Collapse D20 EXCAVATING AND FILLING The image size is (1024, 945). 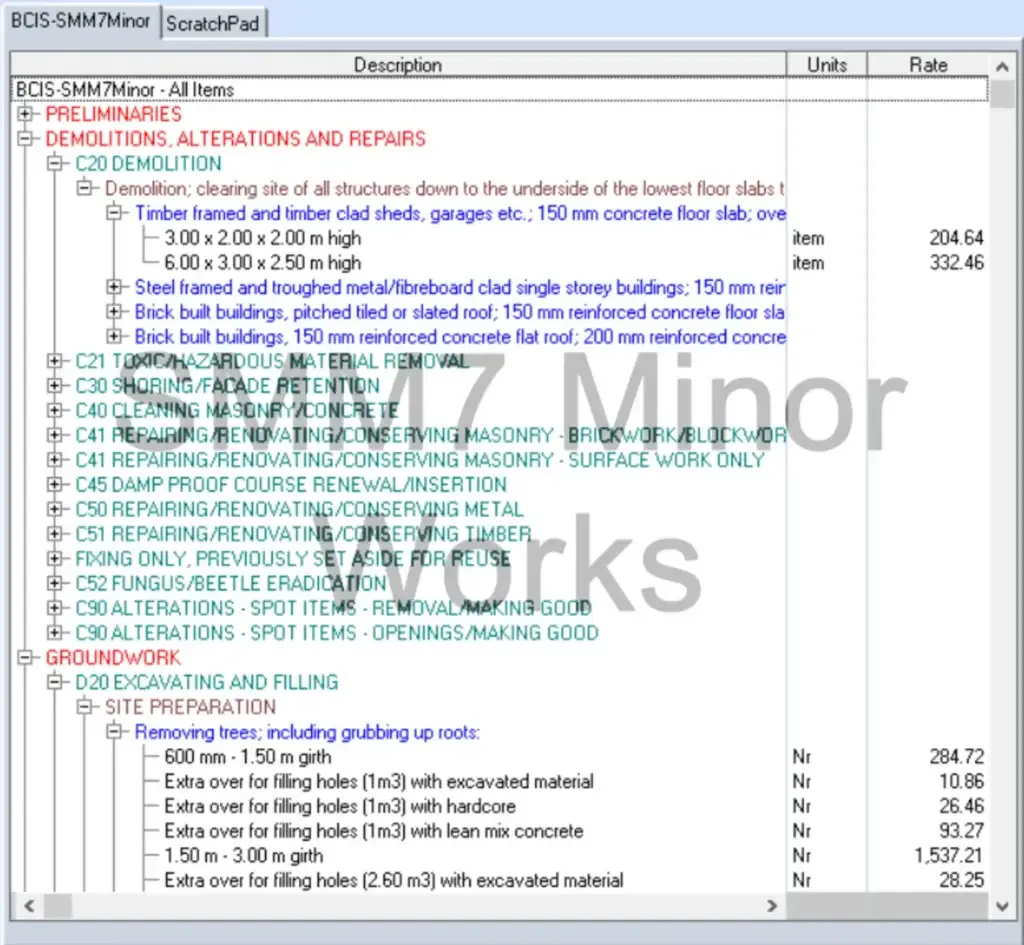point(55,682)
